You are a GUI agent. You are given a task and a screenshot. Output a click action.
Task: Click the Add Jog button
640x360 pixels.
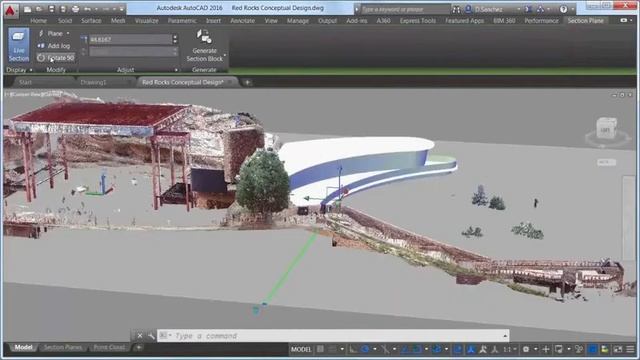tap(54, 46)
